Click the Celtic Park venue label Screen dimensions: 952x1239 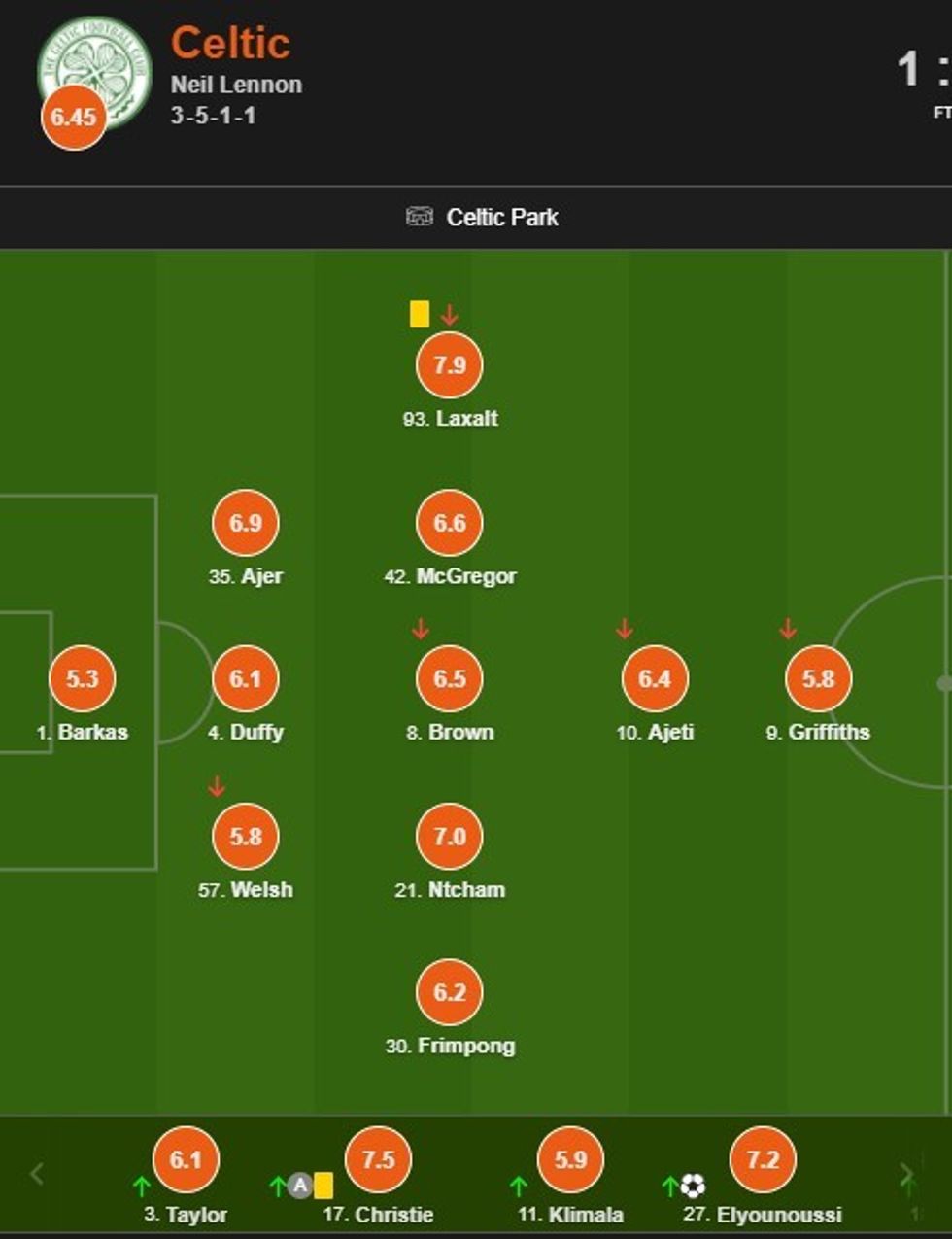coord(501,217)
